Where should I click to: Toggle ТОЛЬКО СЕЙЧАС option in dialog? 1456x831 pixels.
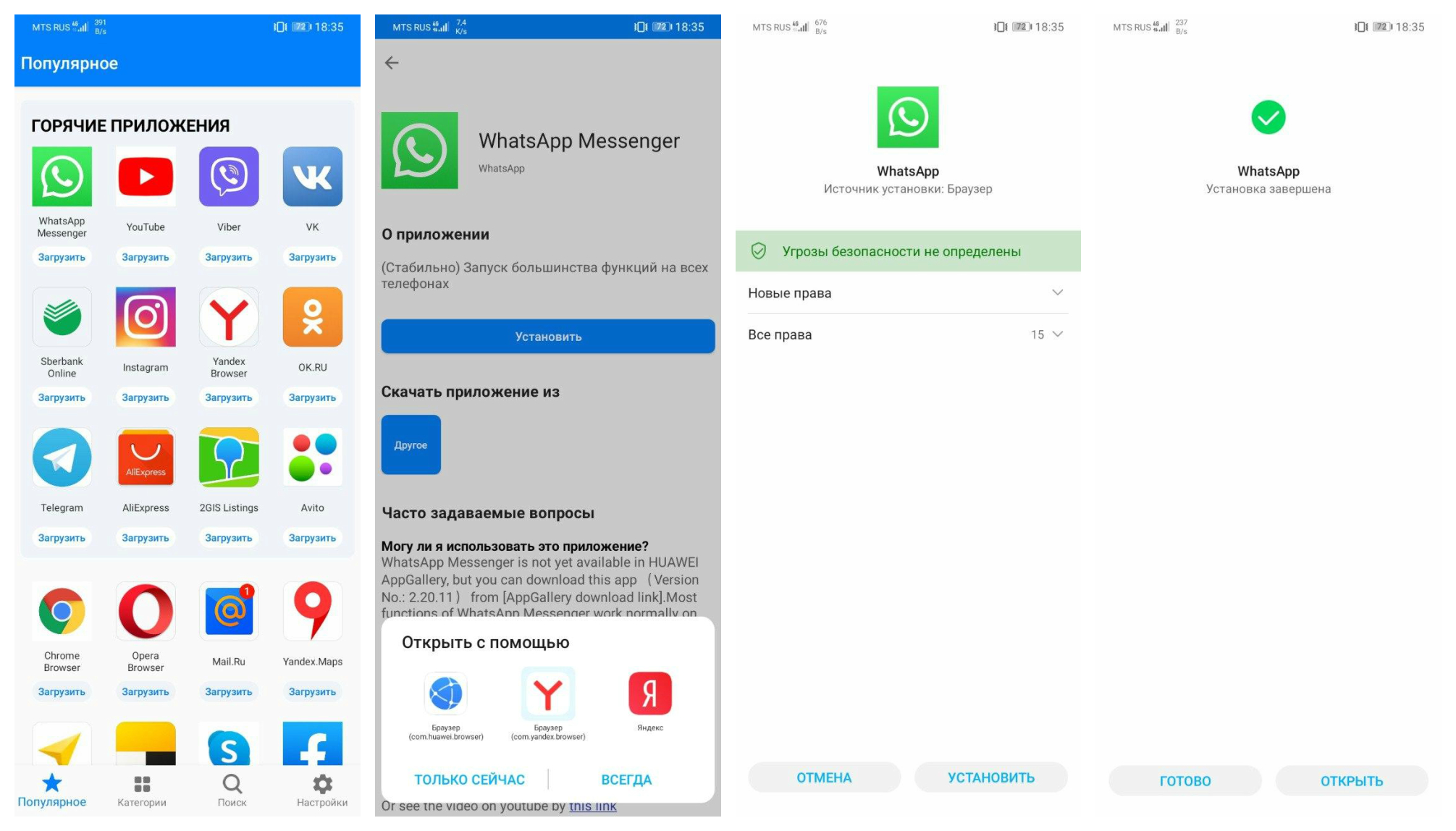tap(469, 779)
